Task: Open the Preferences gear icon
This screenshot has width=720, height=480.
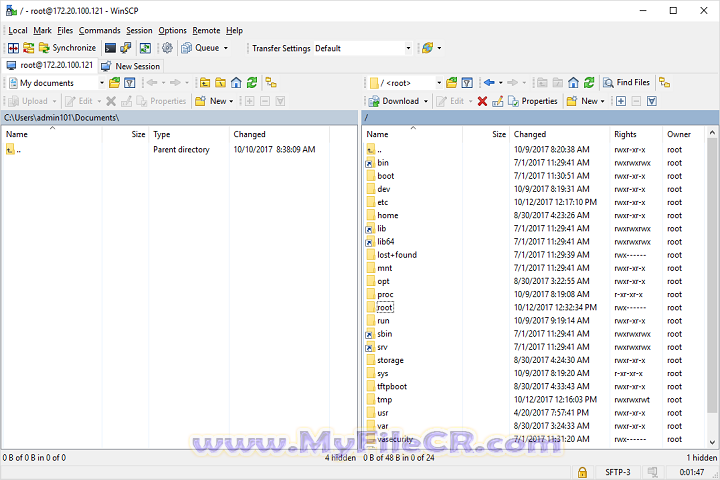Action: (x=167, y=48)
